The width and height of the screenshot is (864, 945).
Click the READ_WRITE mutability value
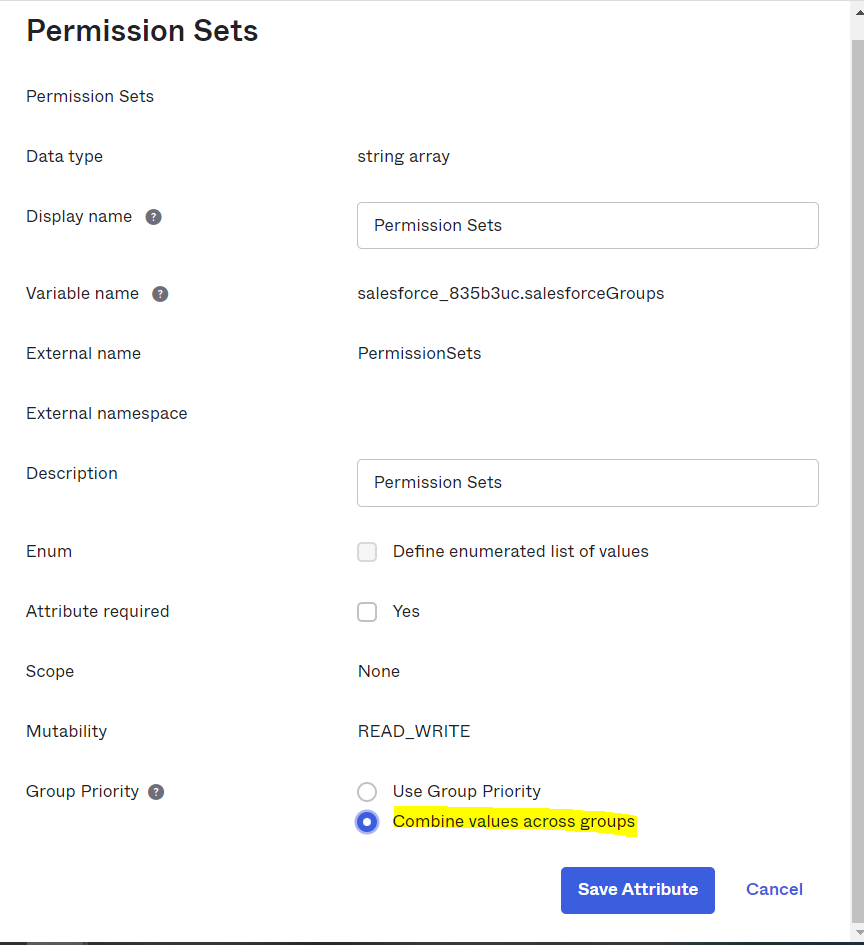click(x=413, y=732)
